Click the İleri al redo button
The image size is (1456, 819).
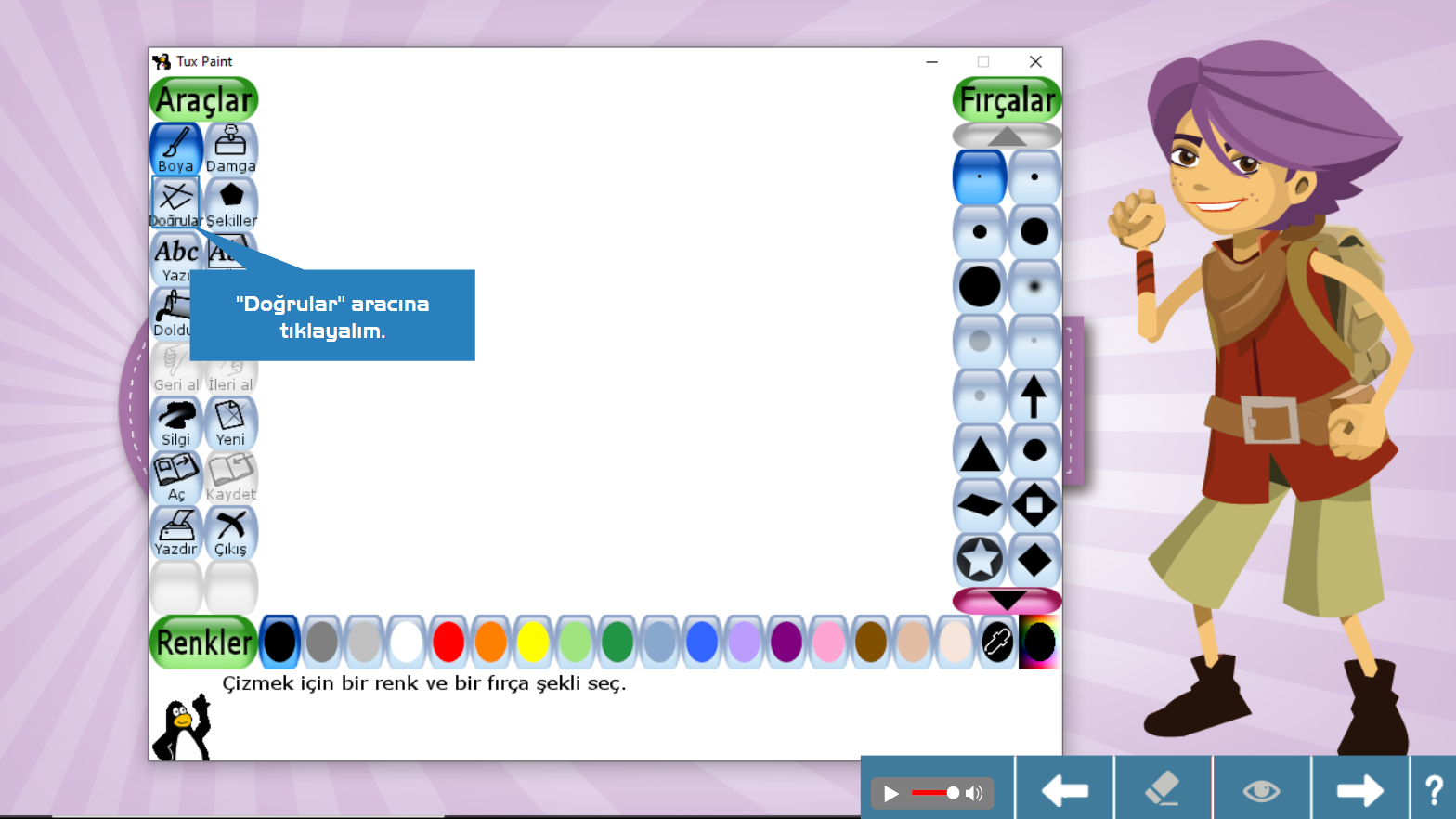[230, 375]
